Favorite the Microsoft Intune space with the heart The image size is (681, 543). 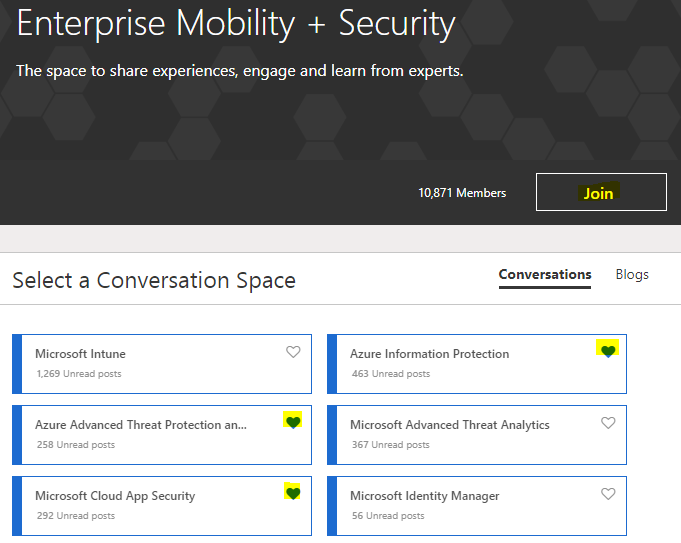coord(293,352)
